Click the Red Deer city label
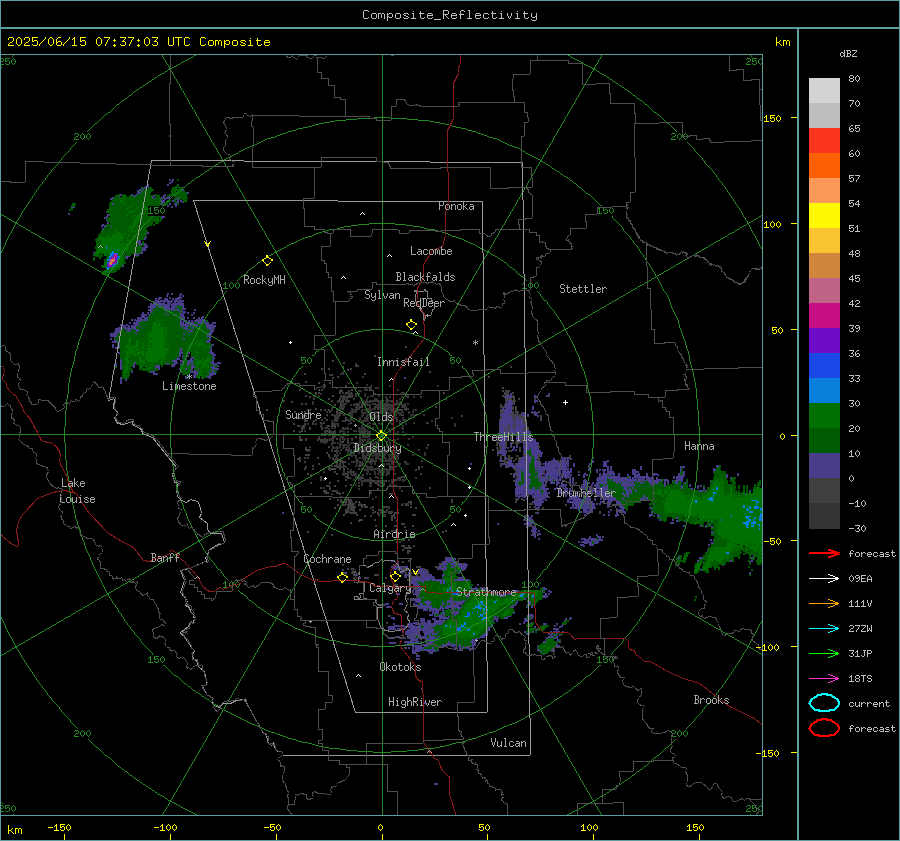Screen dimensions: 900x841 pos(424,303)
